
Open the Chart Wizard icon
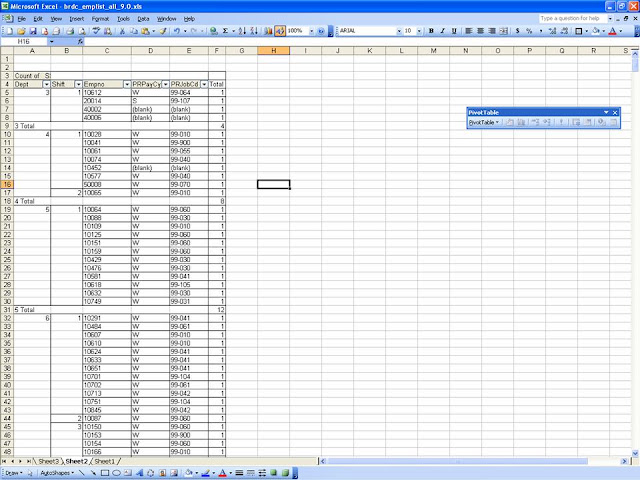point(268,31)
